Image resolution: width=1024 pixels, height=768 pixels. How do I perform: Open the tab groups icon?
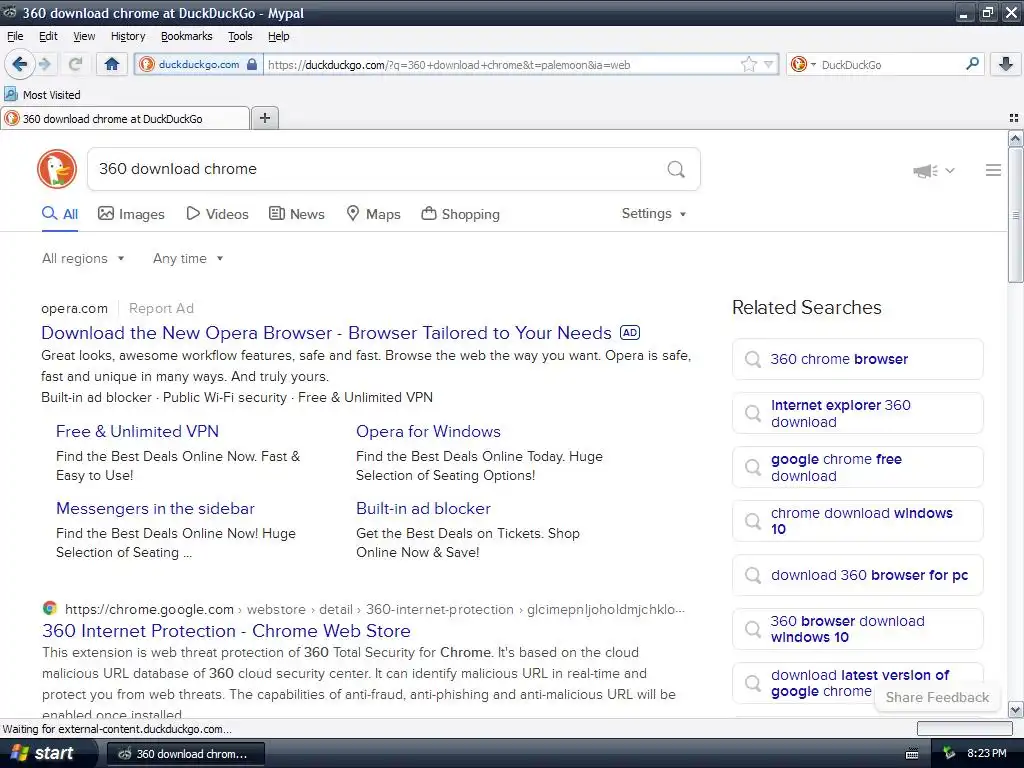[1014, 118]
